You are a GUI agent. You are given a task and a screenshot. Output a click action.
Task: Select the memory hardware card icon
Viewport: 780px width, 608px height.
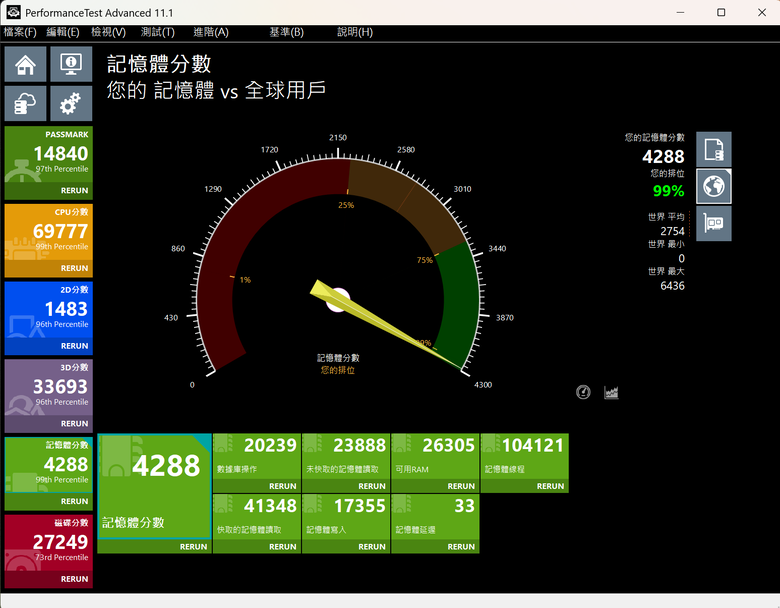point(713,223)
